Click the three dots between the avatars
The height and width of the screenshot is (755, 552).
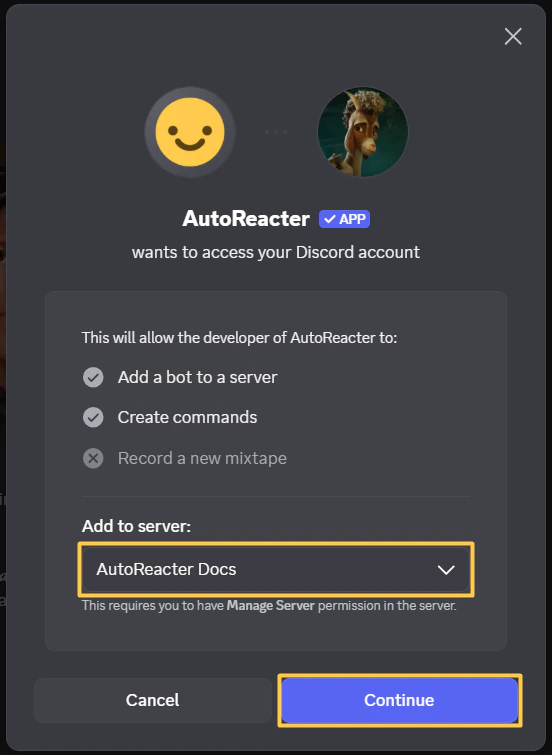click(x=276, y=131)
